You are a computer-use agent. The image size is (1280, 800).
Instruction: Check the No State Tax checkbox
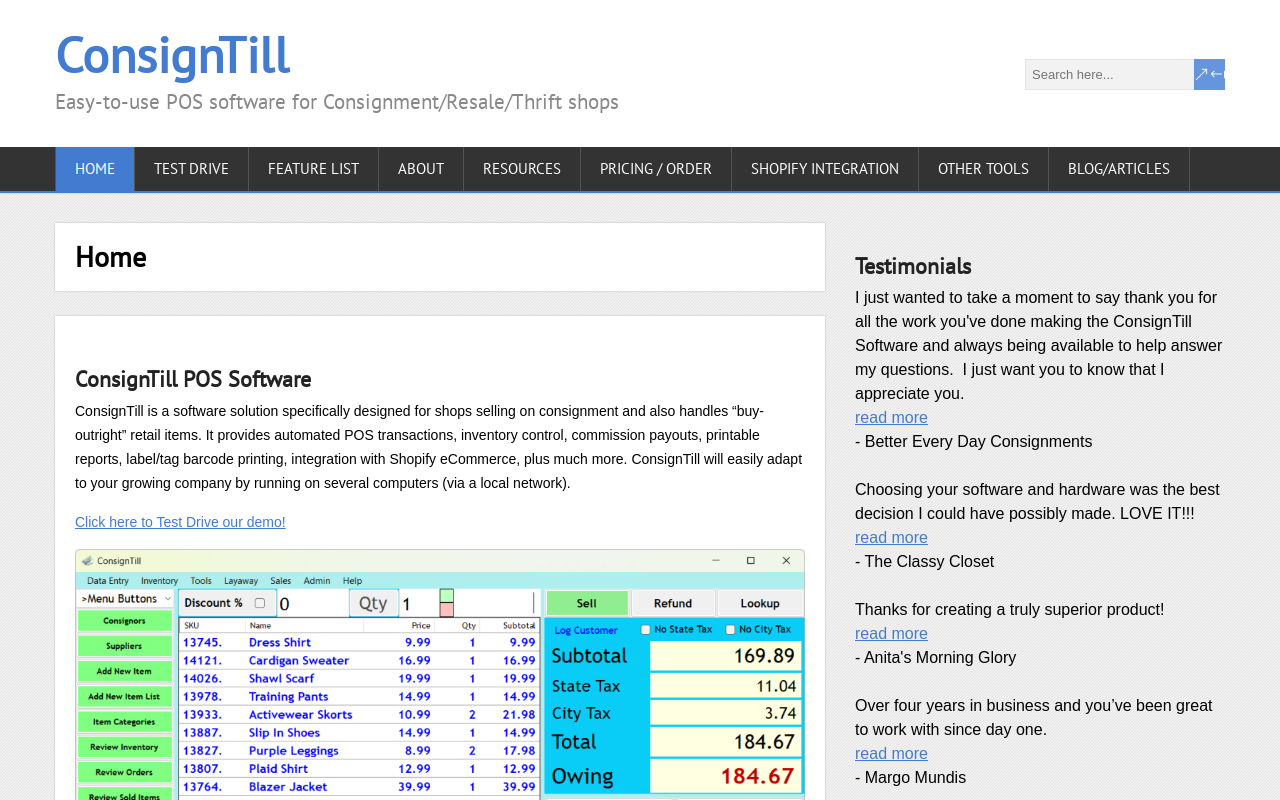tap(646, 629)
